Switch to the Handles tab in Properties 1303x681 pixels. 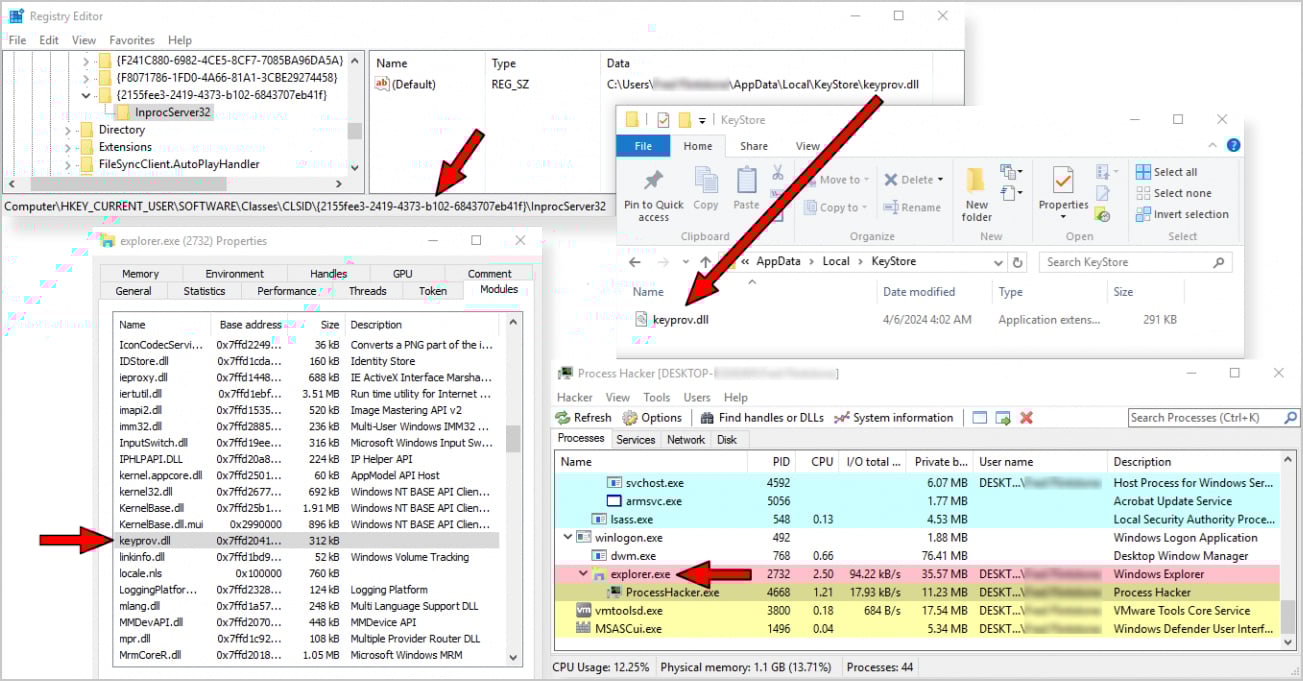coord(328,274)
